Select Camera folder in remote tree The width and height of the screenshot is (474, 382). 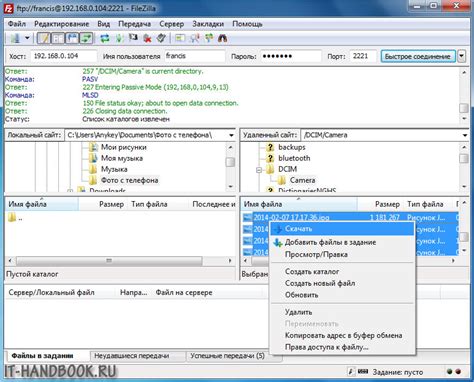click(x=302, y=180)
